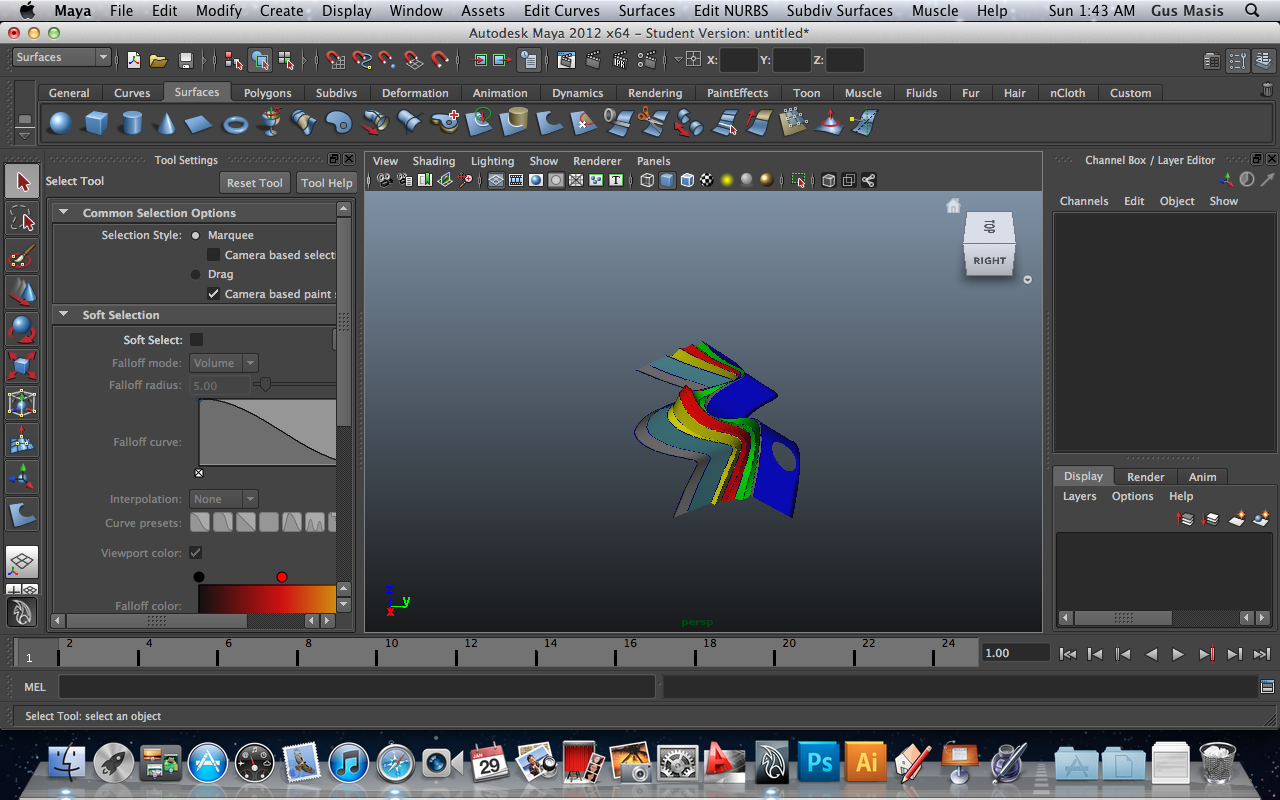1280x800 pixels.
Task: Switch to the Polygons shelf tab
Action: [x=268, y=93]
